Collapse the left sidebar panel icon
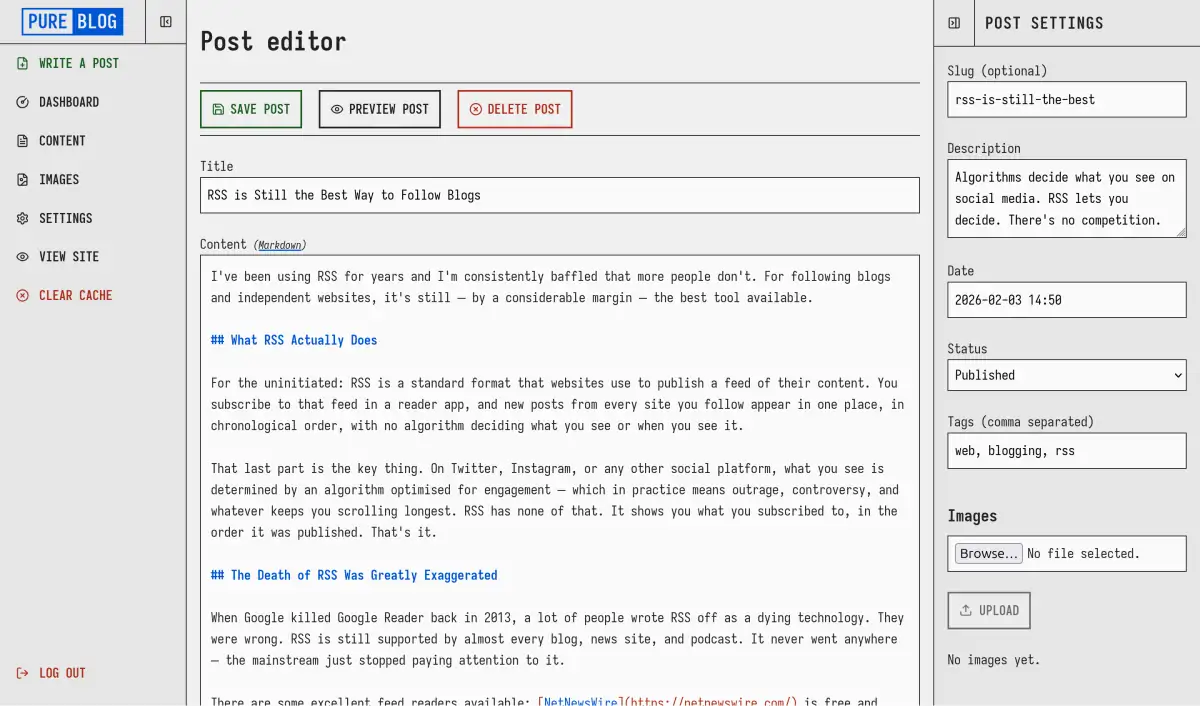Viewport: 1200px width, 706px height. point(166,22)
